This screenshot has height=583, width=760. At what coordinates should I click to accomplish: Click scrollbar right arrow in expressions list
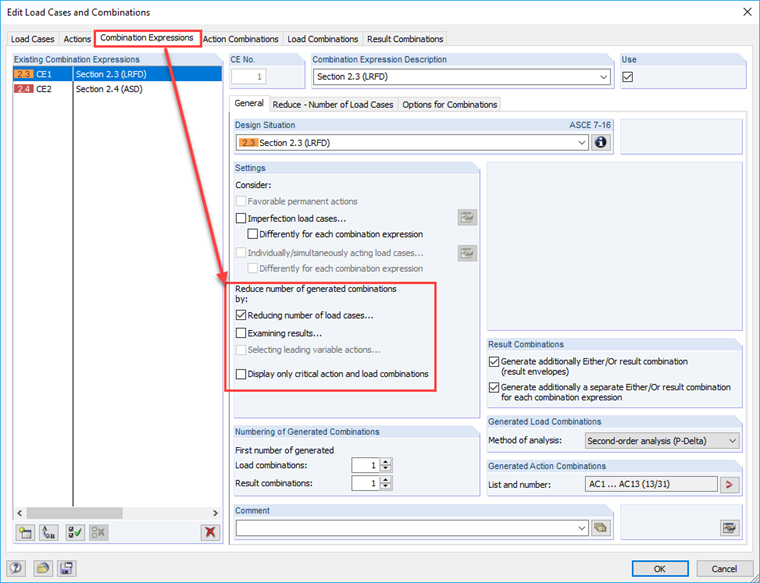[215, 513]
